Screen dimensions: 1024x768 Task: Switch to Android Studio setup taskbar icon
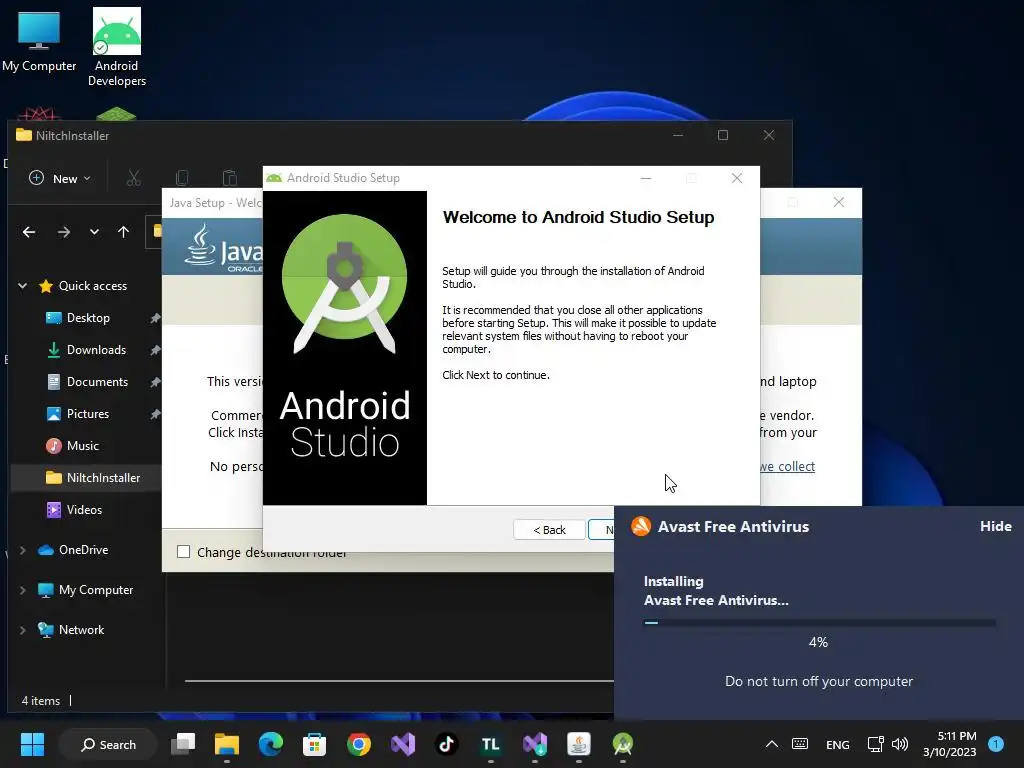622,744
